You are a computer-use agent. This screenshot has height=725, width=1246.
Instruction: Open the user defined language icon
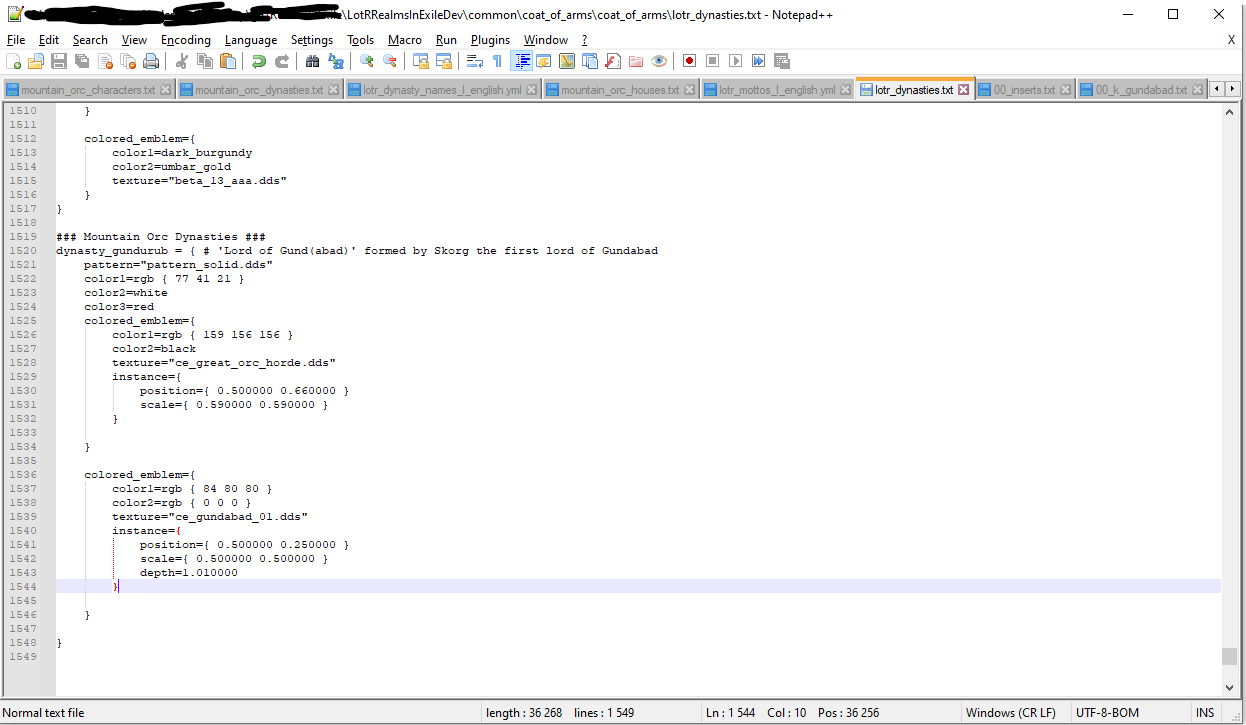pos(544,61)
